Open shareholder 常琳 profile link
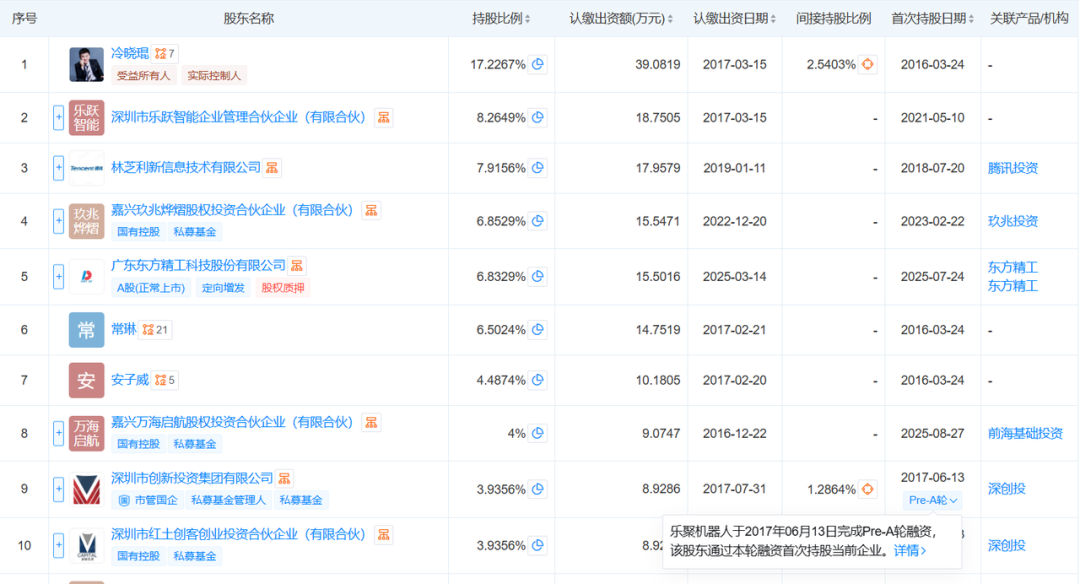This screenshot has height=584, width=1080. click(123, 329)
